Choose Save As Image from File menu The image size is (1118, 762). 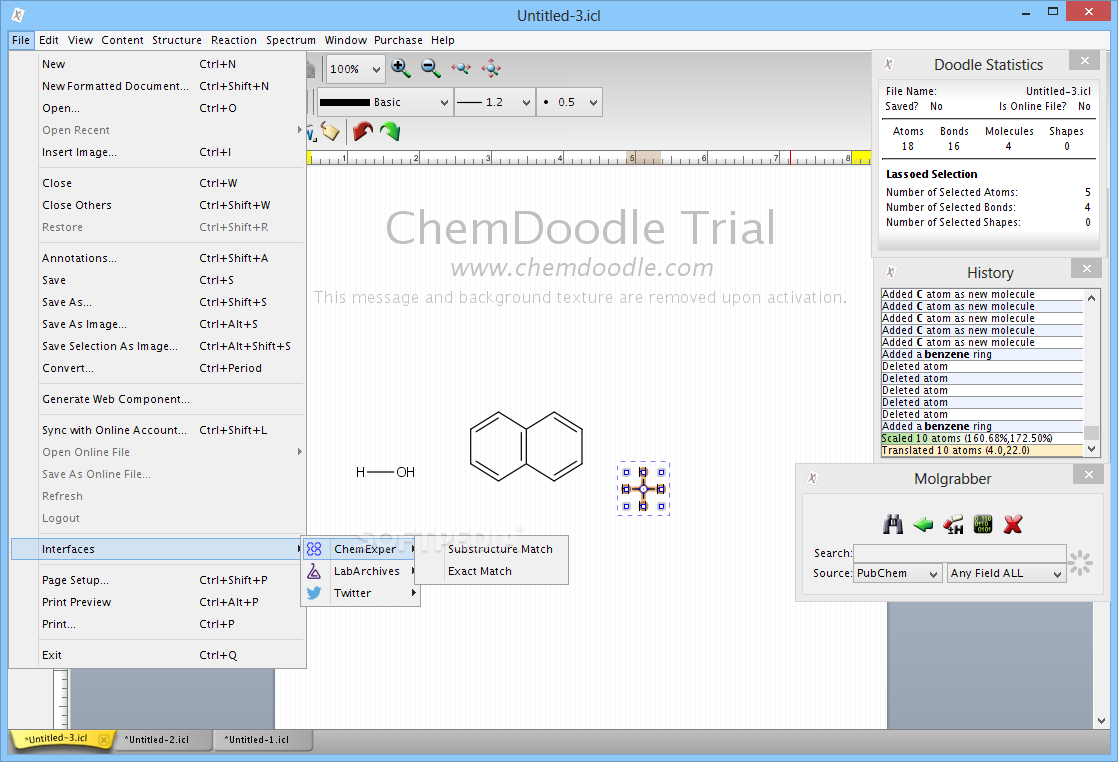pos(158,324)
